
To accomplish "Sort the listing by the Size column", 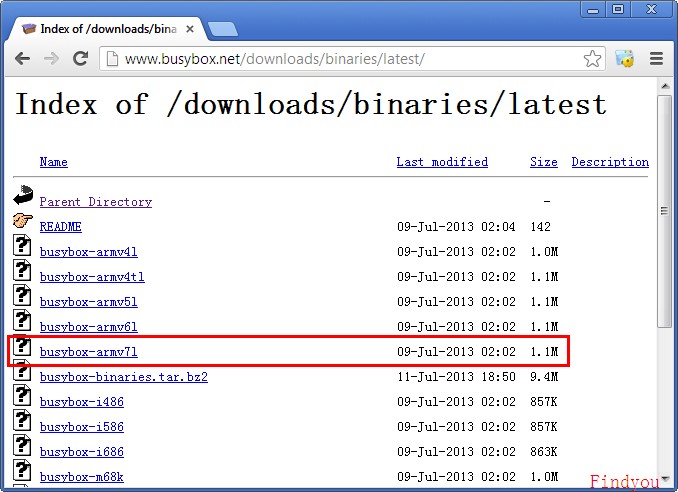I will (x=544, y=162).
